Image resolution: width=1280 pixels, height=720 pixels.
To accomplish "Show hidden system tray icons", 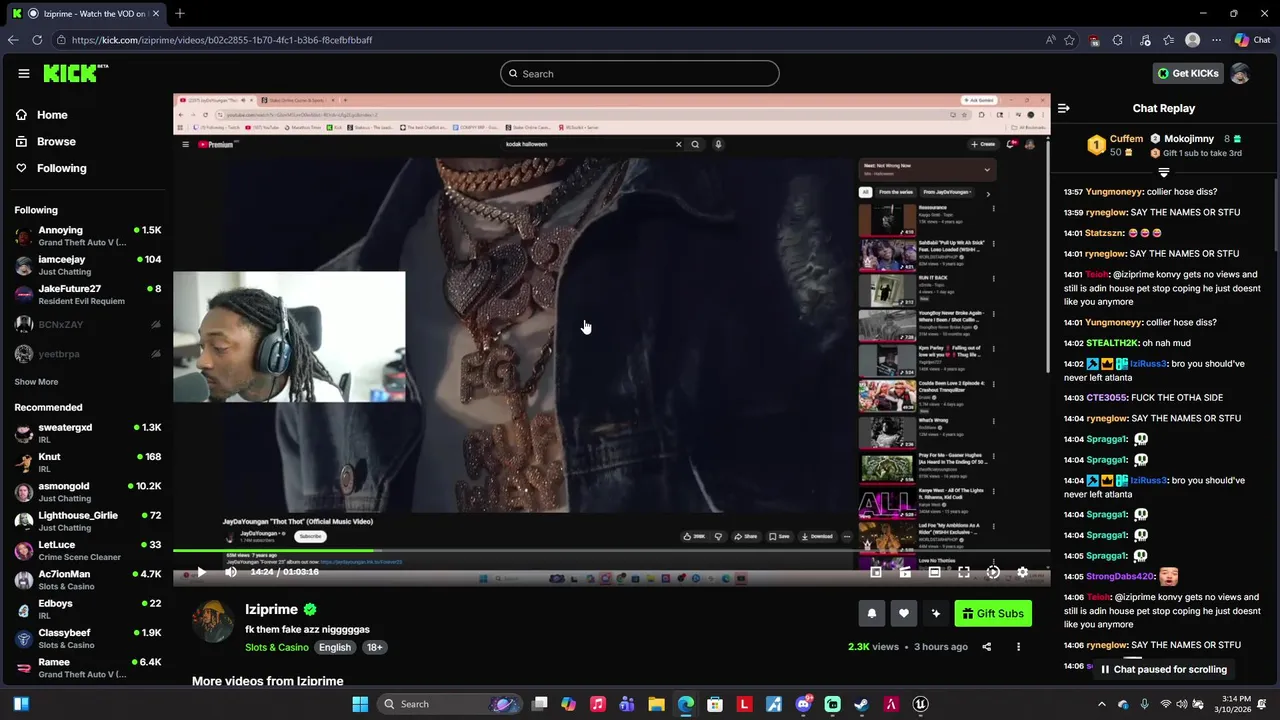I will (x=1102, y=704).
